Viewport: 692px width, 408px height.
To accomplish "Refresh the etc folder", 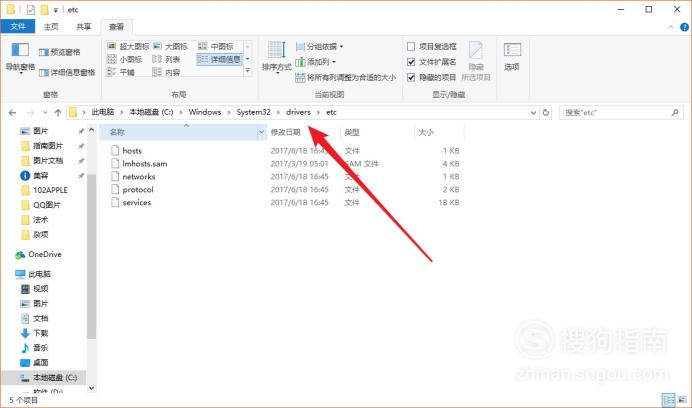I will (546, 113).
